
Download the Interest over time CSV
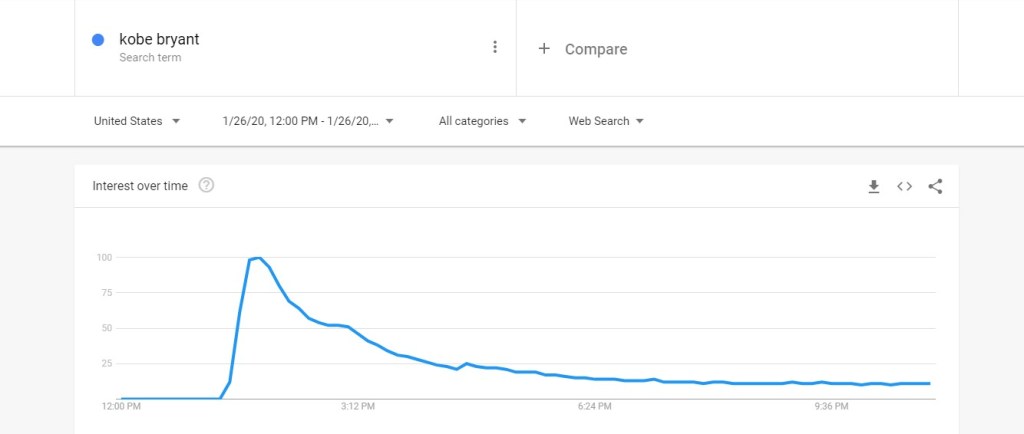coord(873,186)
